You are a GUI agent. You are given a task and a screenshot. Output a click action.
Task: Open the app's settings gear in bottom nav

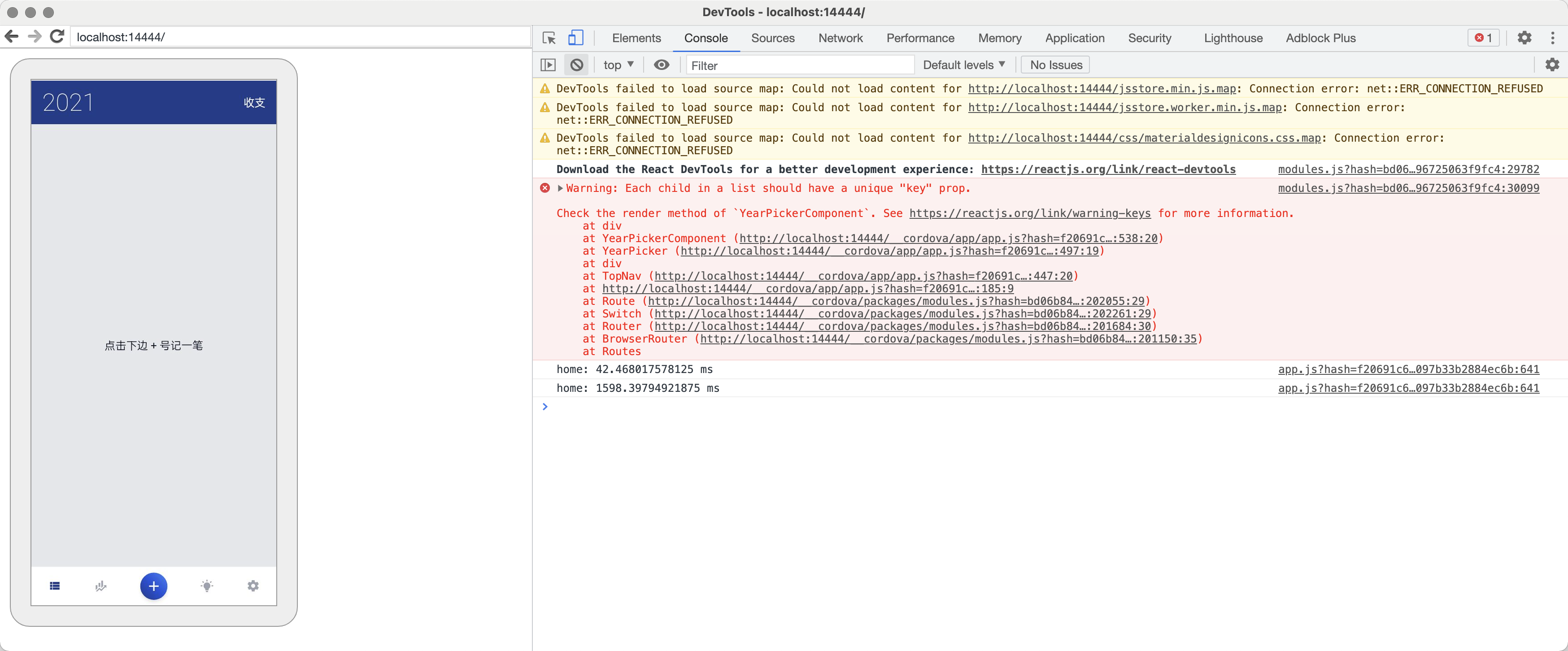pos(253,586)
